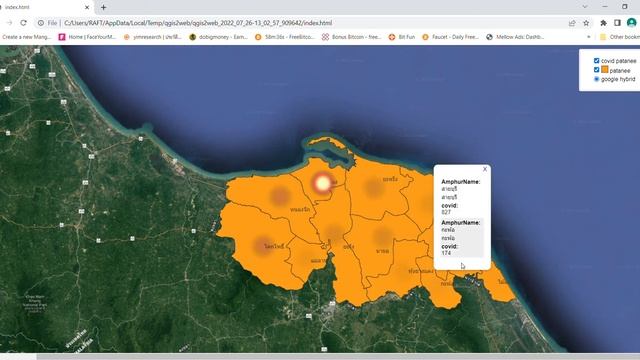Open the 'Mellow Ads: Dashb...' bookmark
Screen dimensions: 640x360
click(x=515, y=37)
